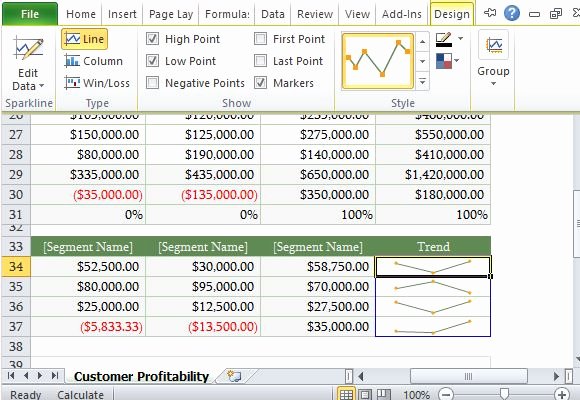
Task: Switch to the Home ribbon tab
Action: point(81,14)
